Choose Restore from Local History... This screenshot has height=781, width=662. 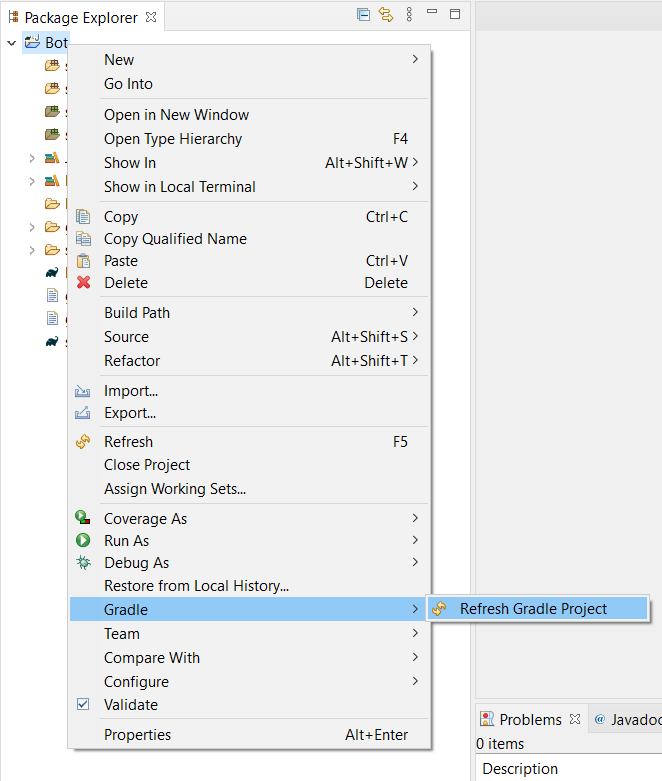click(249, 586)
